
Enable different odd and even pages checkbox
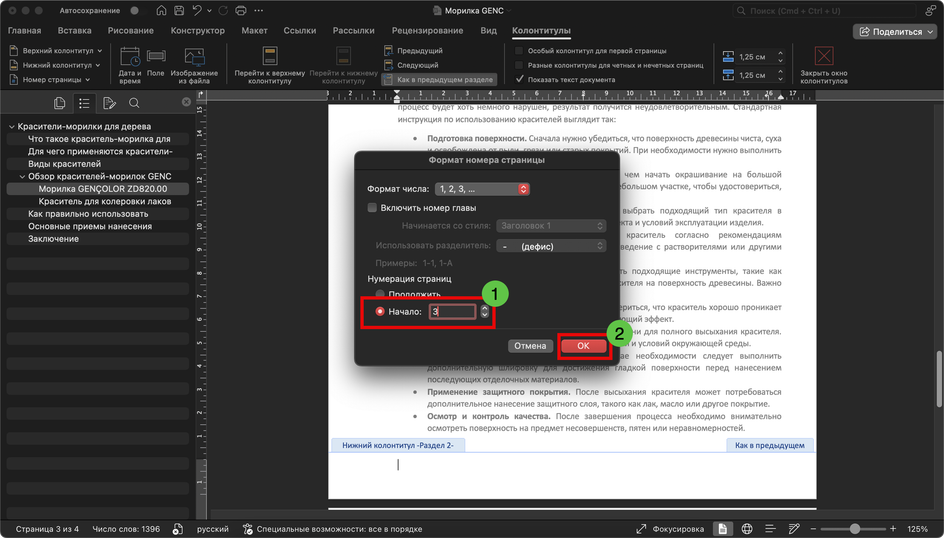point(519,65)
